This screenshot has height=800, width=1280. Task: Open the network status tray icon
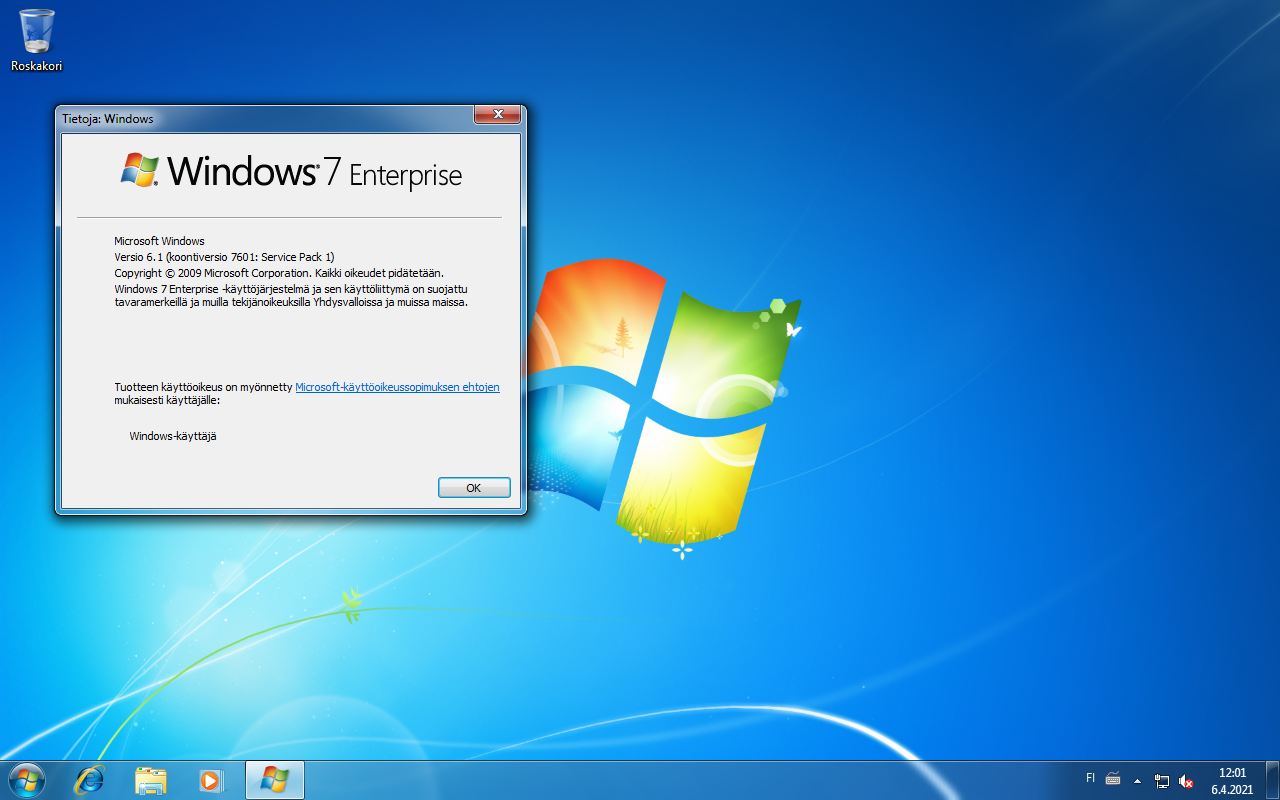(x=1162, y=781)
